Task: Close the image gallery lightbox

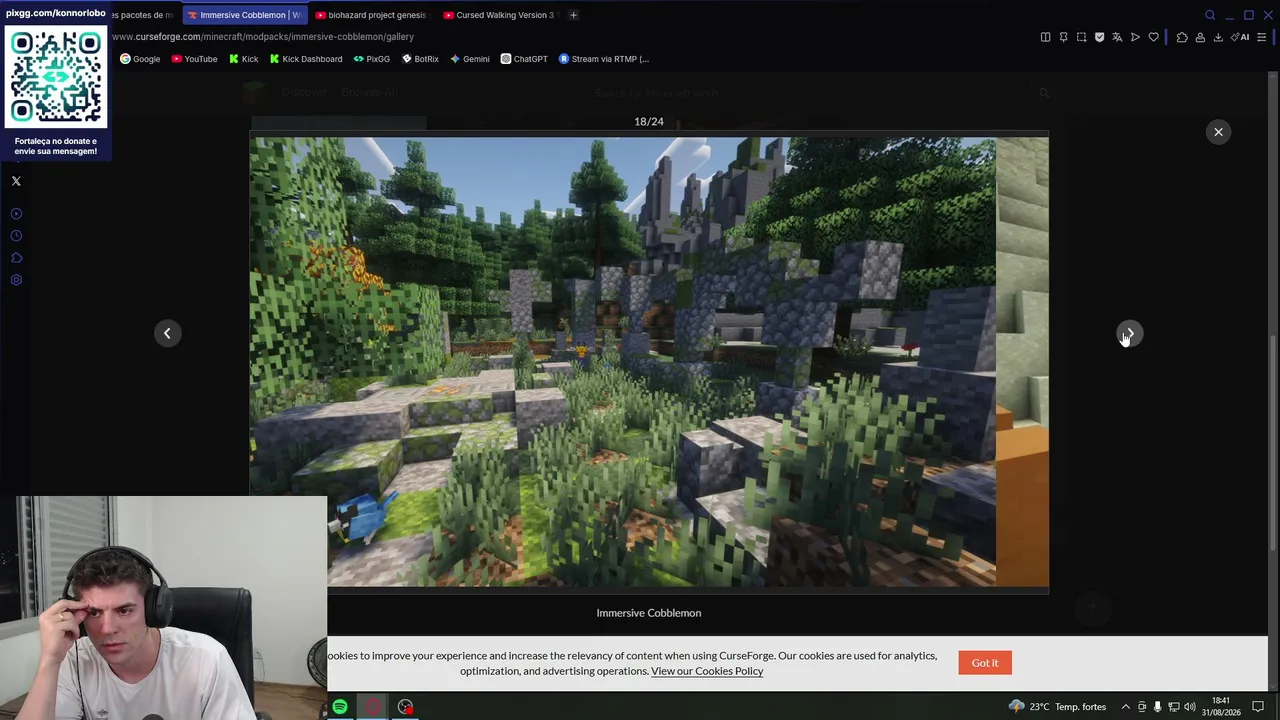Action: click(1218, 132)
